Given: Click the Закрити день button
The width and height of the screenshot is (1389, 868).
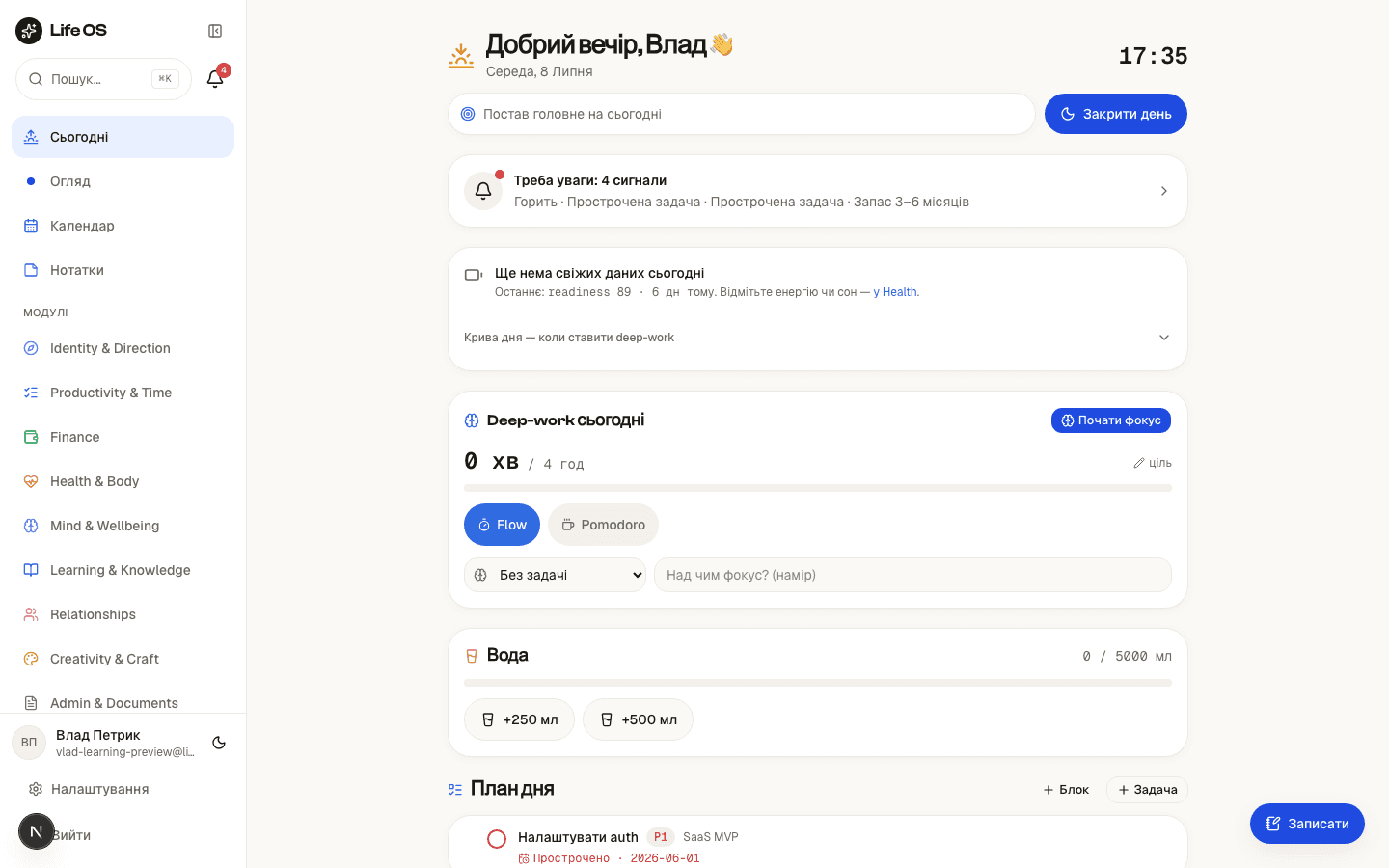Looking at the screenshot, I should (x=1116, y=114).
